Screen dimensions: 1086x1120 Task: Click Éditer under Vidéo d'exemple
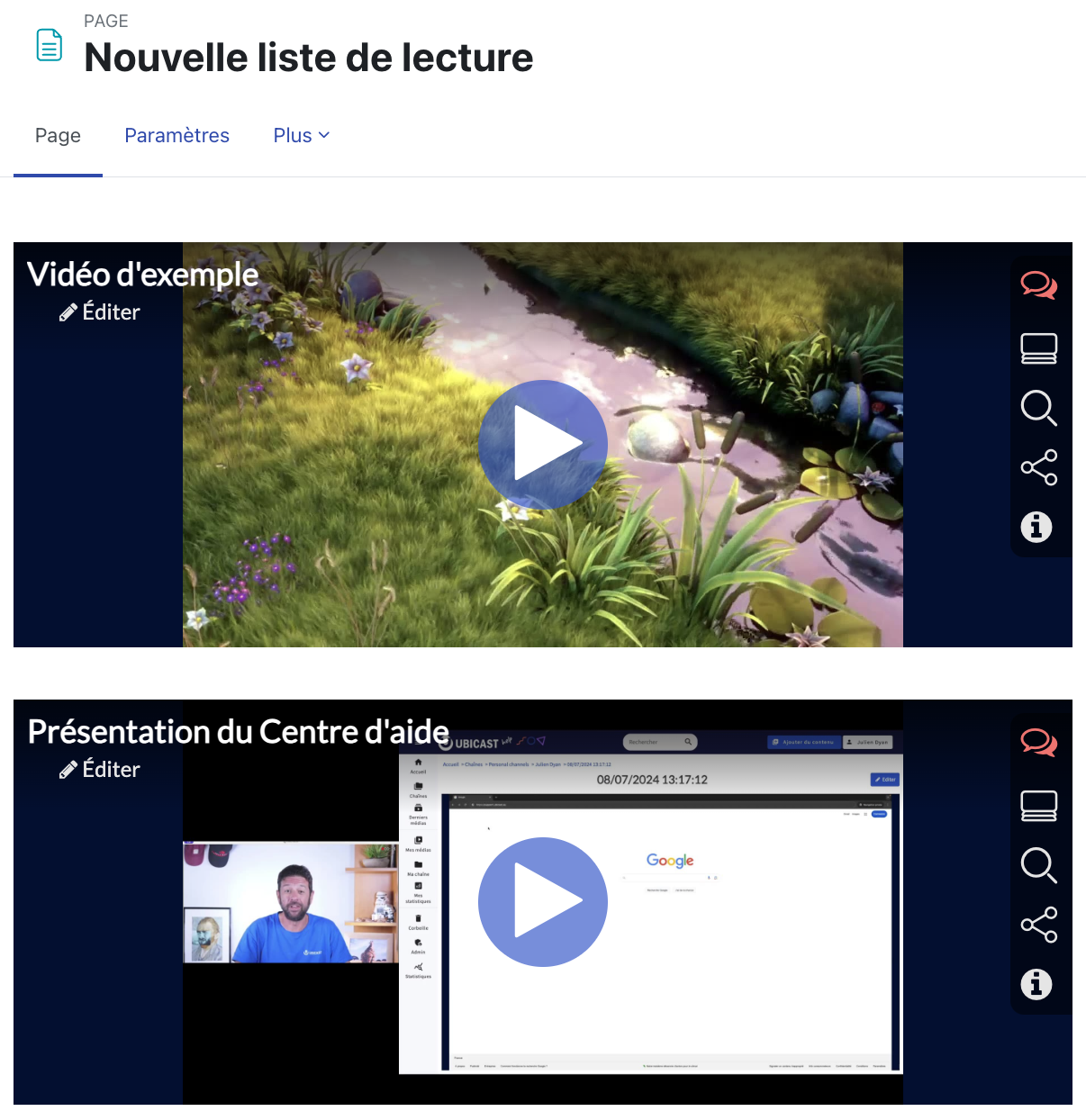tap(100, 312)
